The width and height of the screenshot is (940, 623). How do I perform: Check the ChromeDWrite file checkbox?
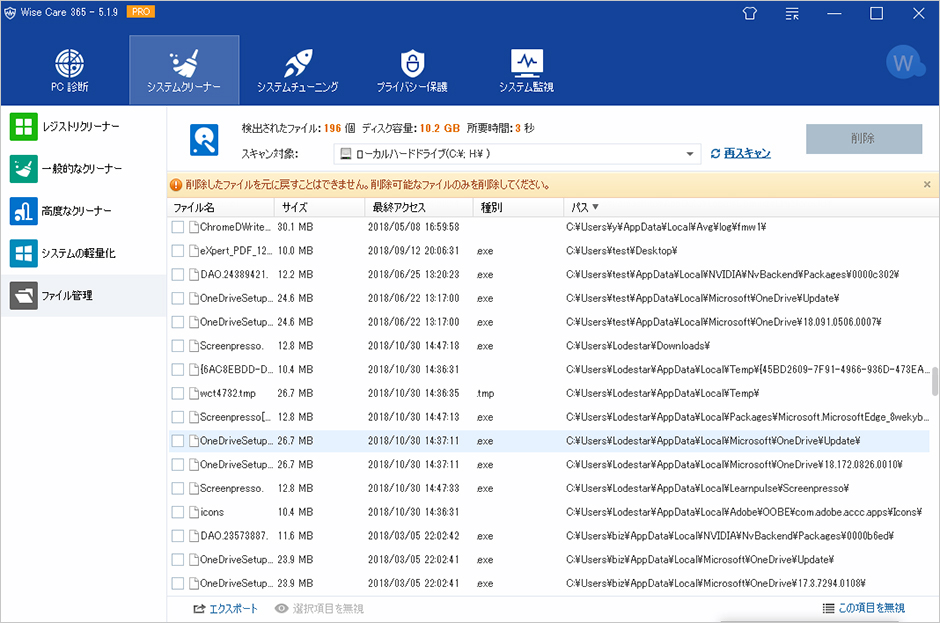[x=177, y=227]
